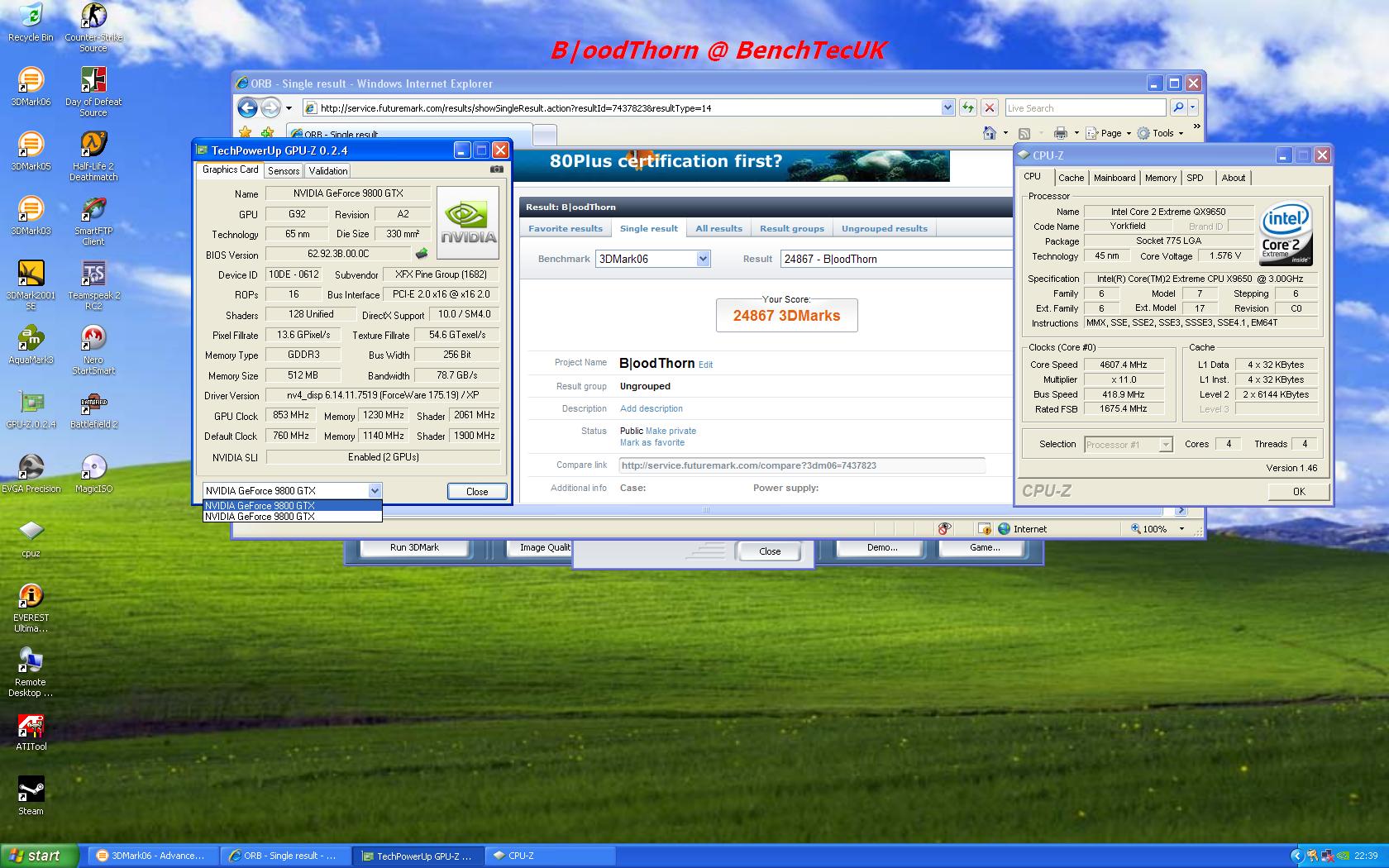This screenshot has height=868, width=1389.
Task: Open the IE Tools menu dropdown
Action: pos(1161,133)
